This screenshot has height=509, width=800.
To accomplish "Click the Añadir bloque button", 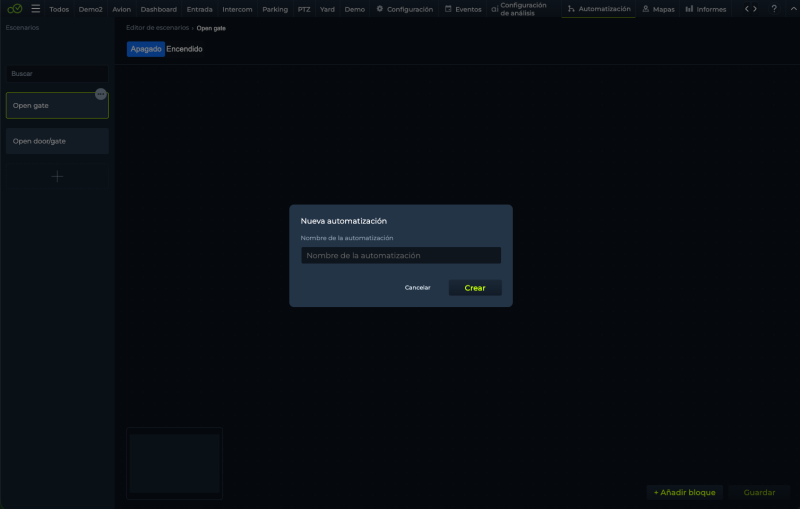I will tap(685, 492).
